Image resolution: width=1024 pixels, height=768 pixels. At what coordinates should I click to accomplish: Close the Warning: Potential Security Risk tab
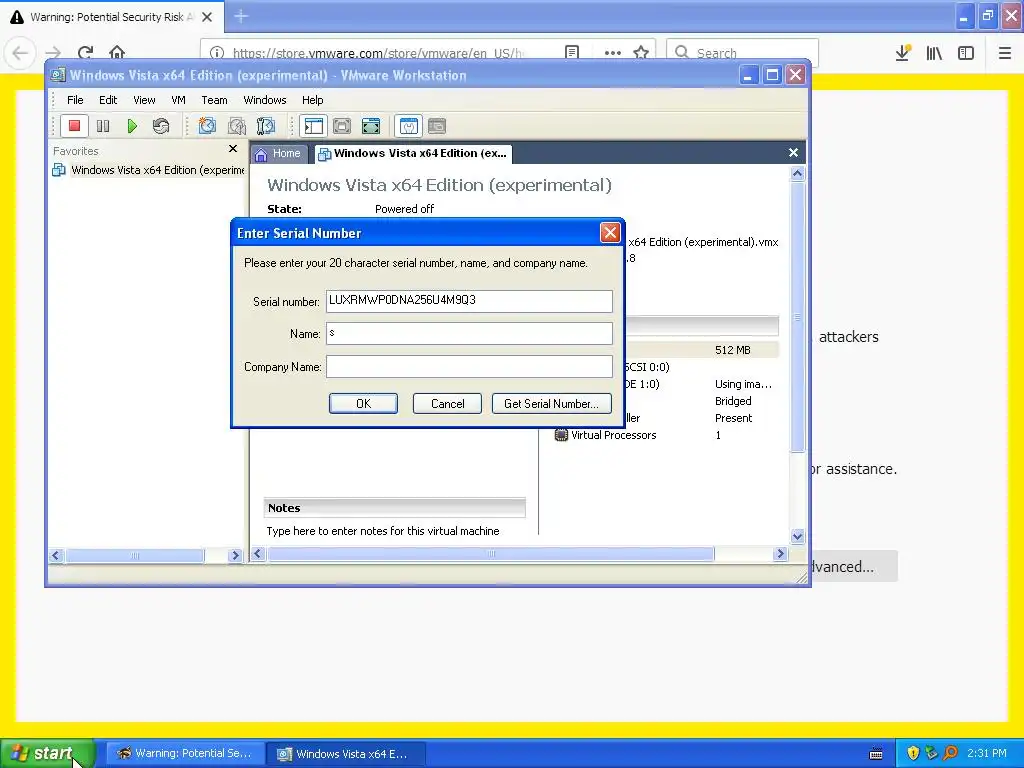tap(207, 17)
